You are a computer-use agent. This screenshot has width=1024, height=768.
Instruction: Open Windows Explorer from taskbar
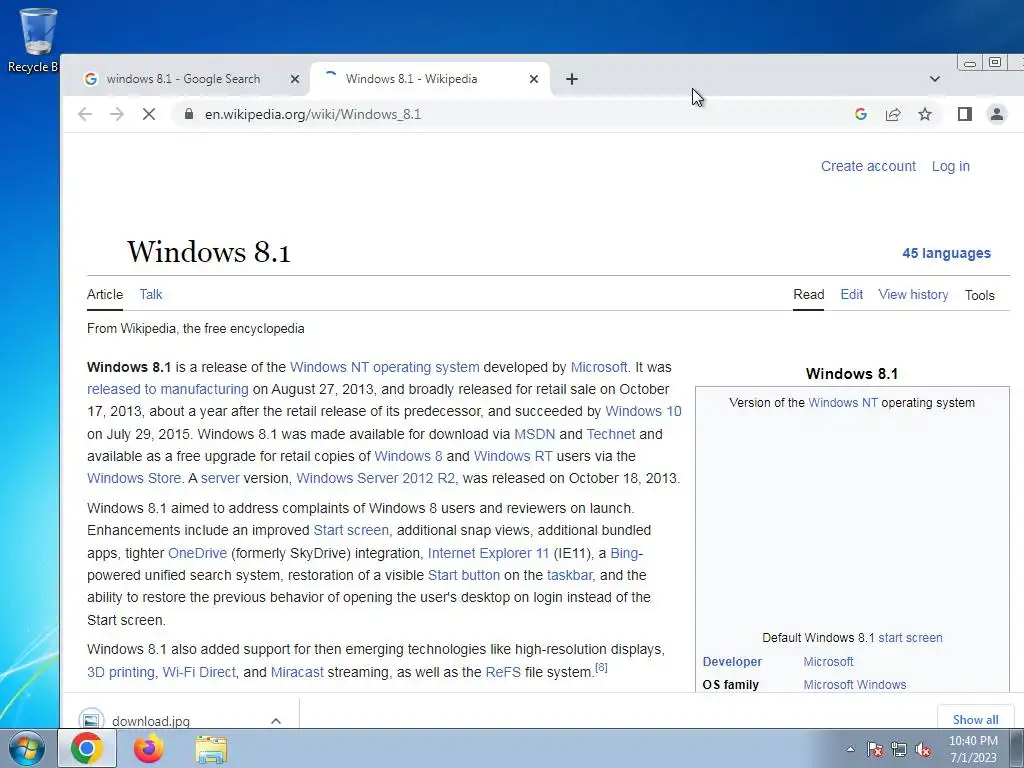[x=211, y=749]
